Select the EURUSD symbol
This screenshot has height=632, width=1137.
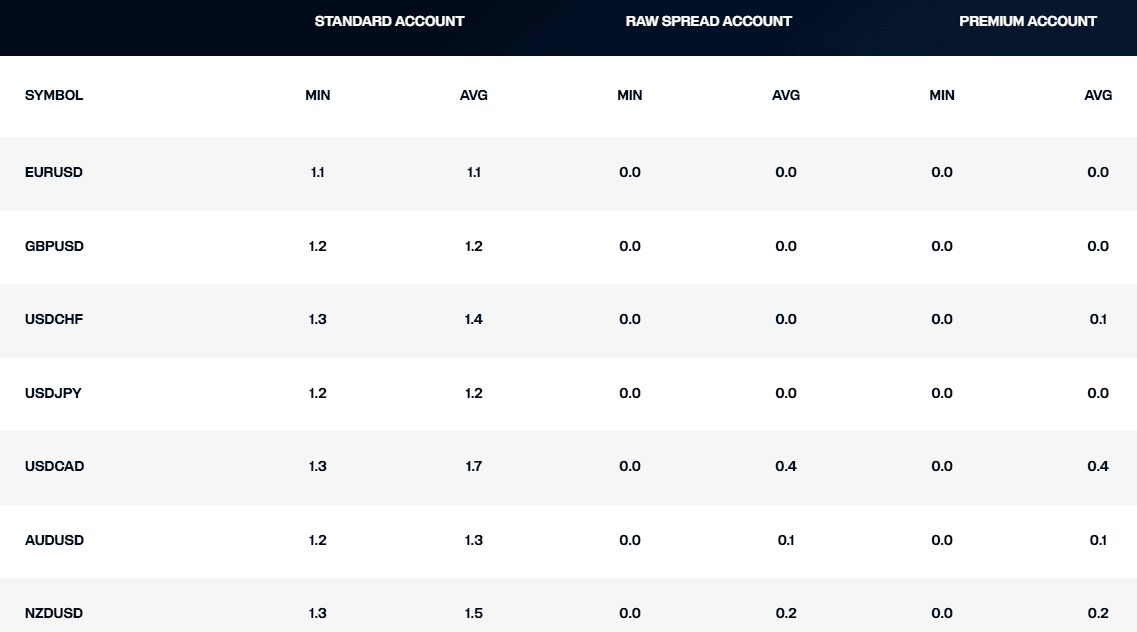point(54,173)
